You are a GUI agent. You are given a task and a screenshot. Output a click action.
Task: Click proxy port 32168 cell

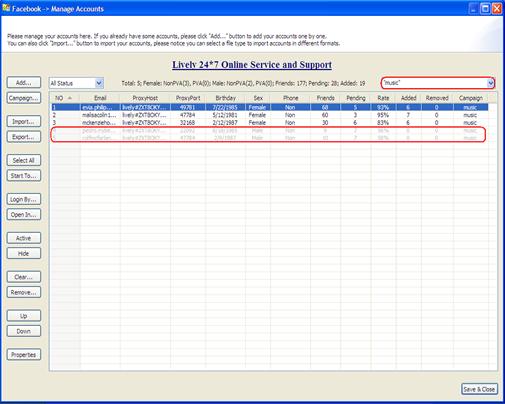click(187, 123)
